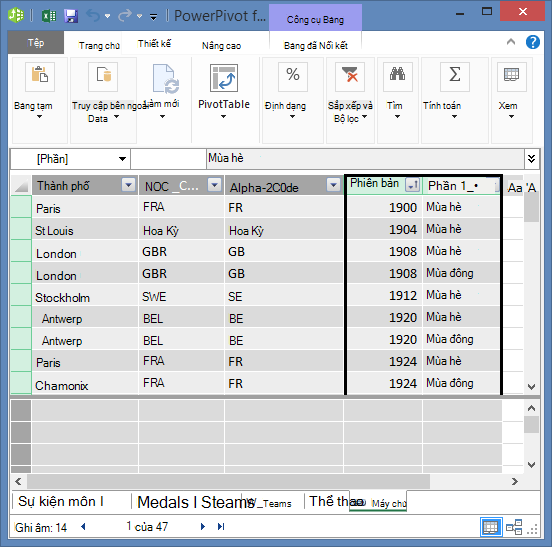Collapse the ribbon with the caret icon
This screenshot has width=552, height=547.
click(511, 42)
